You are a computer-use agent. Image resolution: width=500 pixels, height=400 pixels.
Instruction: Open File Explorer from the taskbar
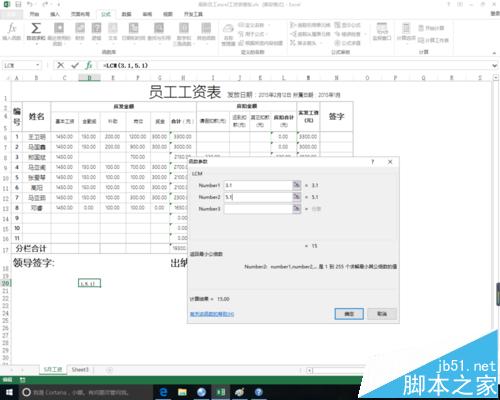tap(182, 392)
